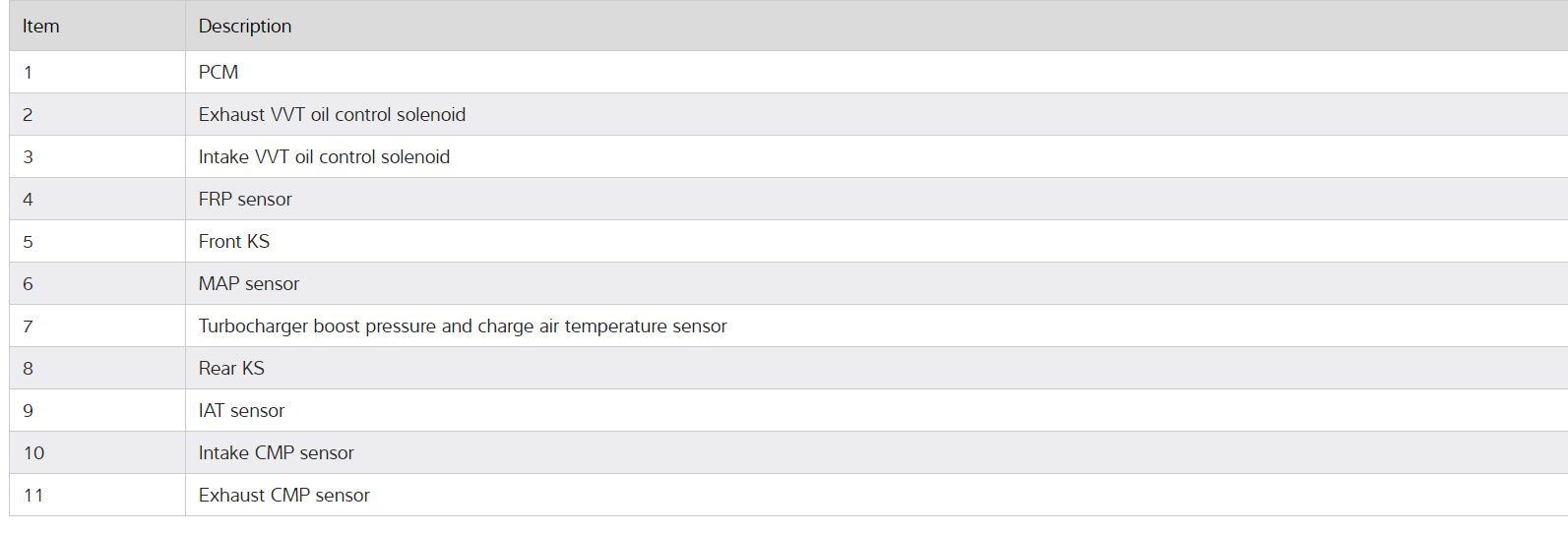Click the Exhaust VVT oil control solenoid text
This screenshot has width=1568, height=533.
332,115
